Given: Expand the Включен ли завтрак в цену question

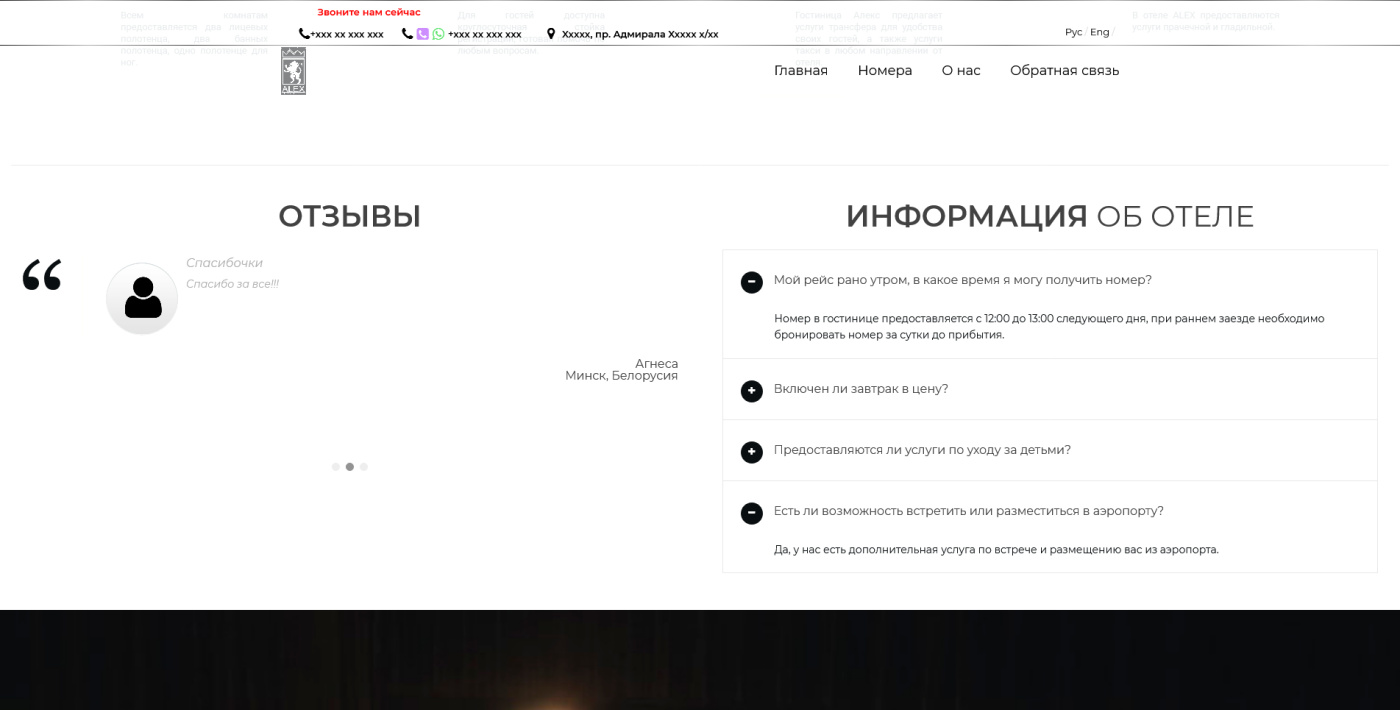Looking at the screenshot, I should point(752,391).
